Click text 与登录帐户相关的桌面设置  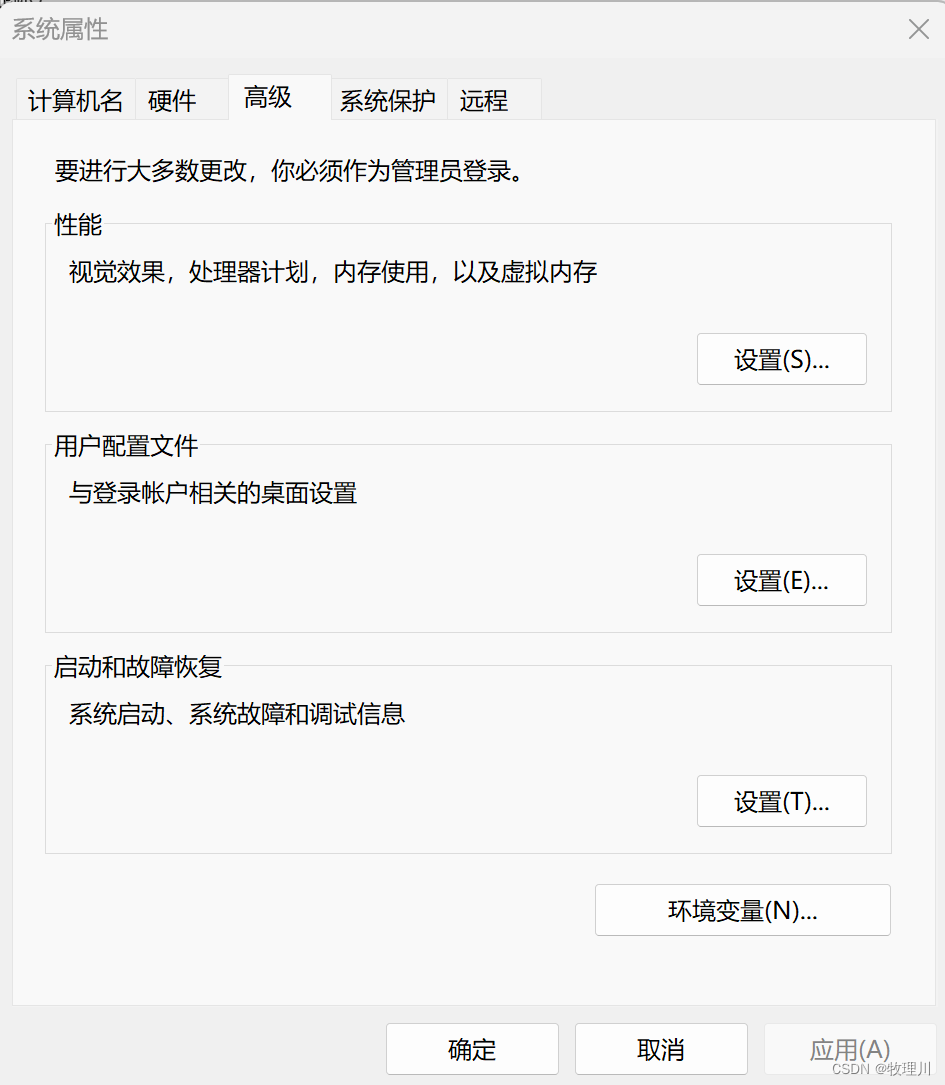[212, 493]
